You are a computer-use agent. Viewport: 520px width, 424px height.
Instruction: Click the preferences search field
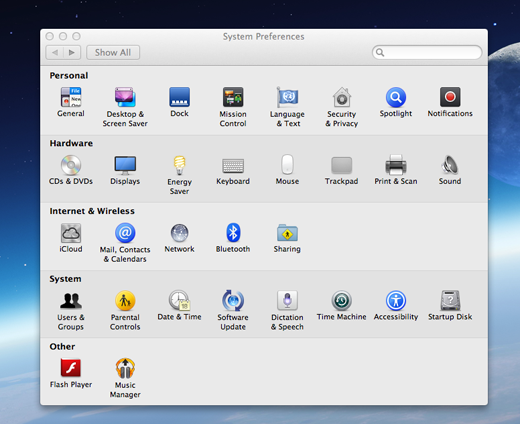[427, 52]
